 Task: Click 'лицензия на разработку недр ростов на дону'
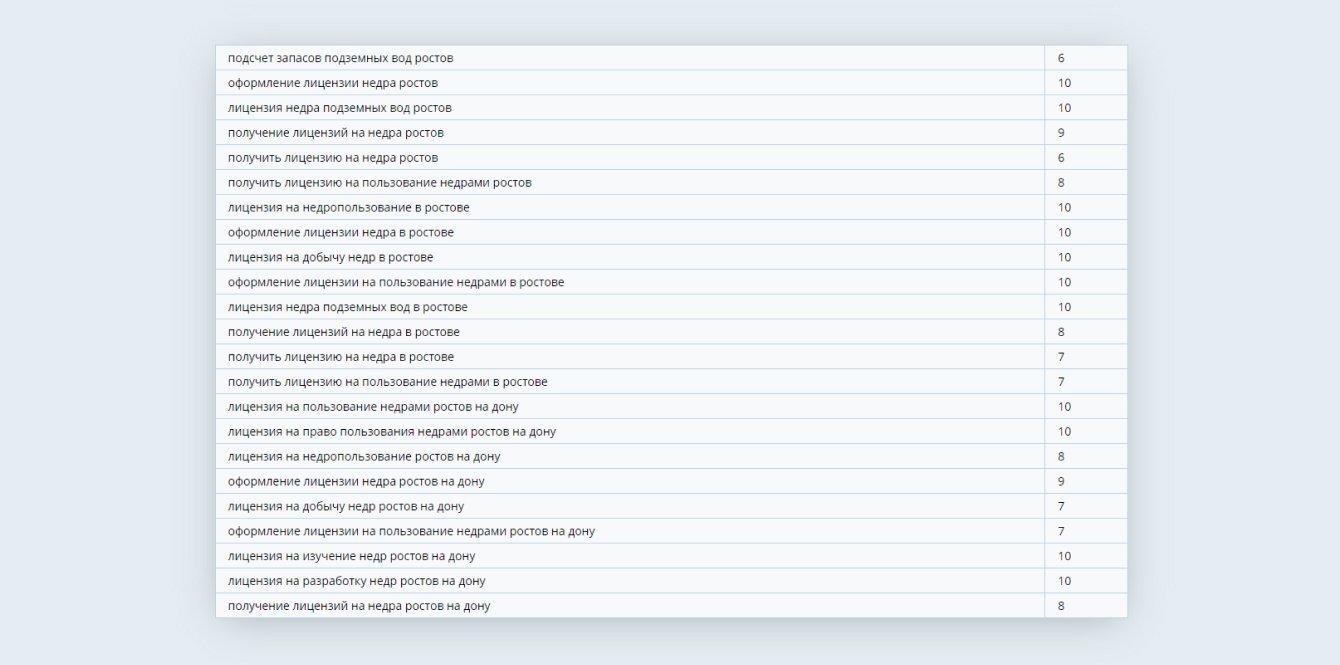[x=357, y=581]
